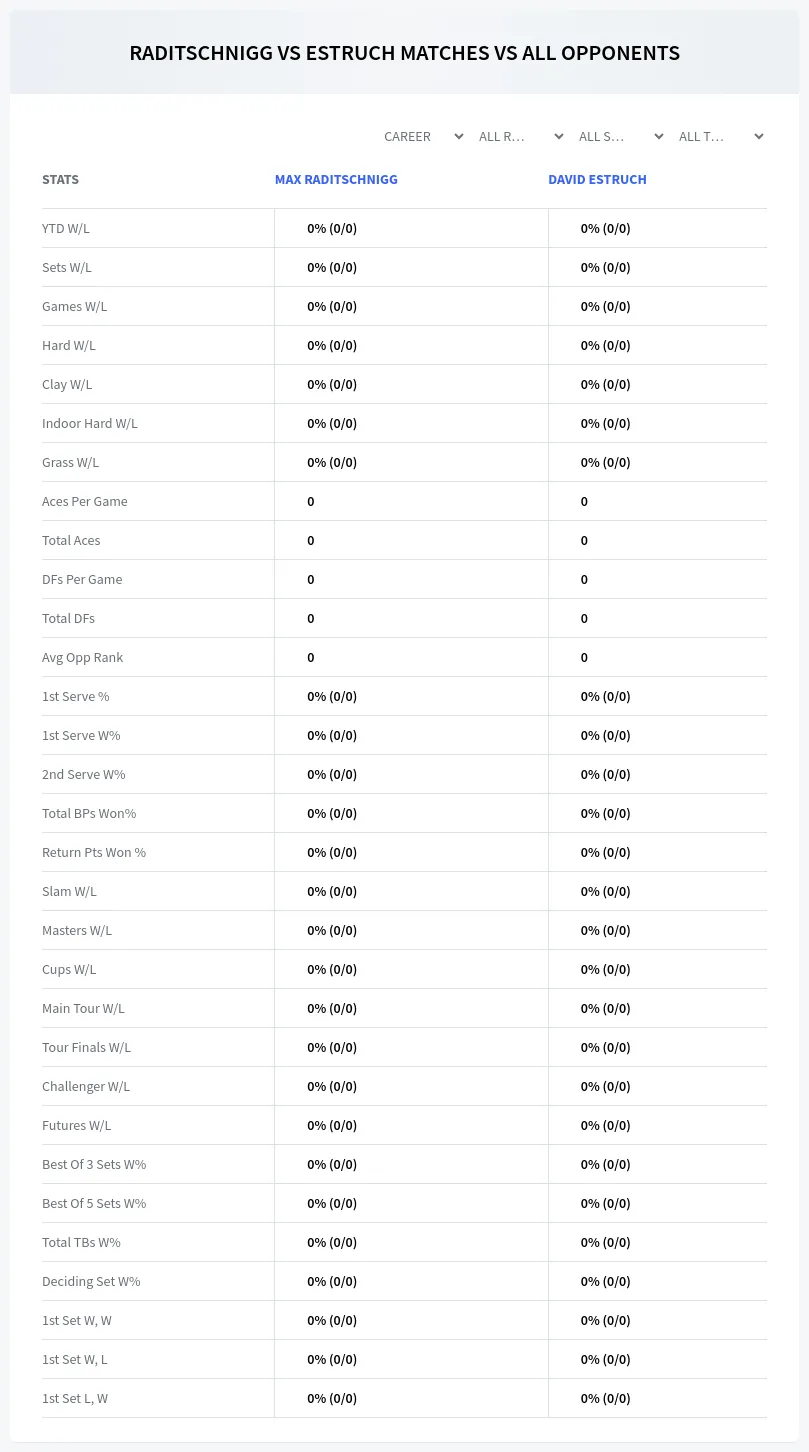Click chevron arrow beside ALL T...

(x=759, y=136)
